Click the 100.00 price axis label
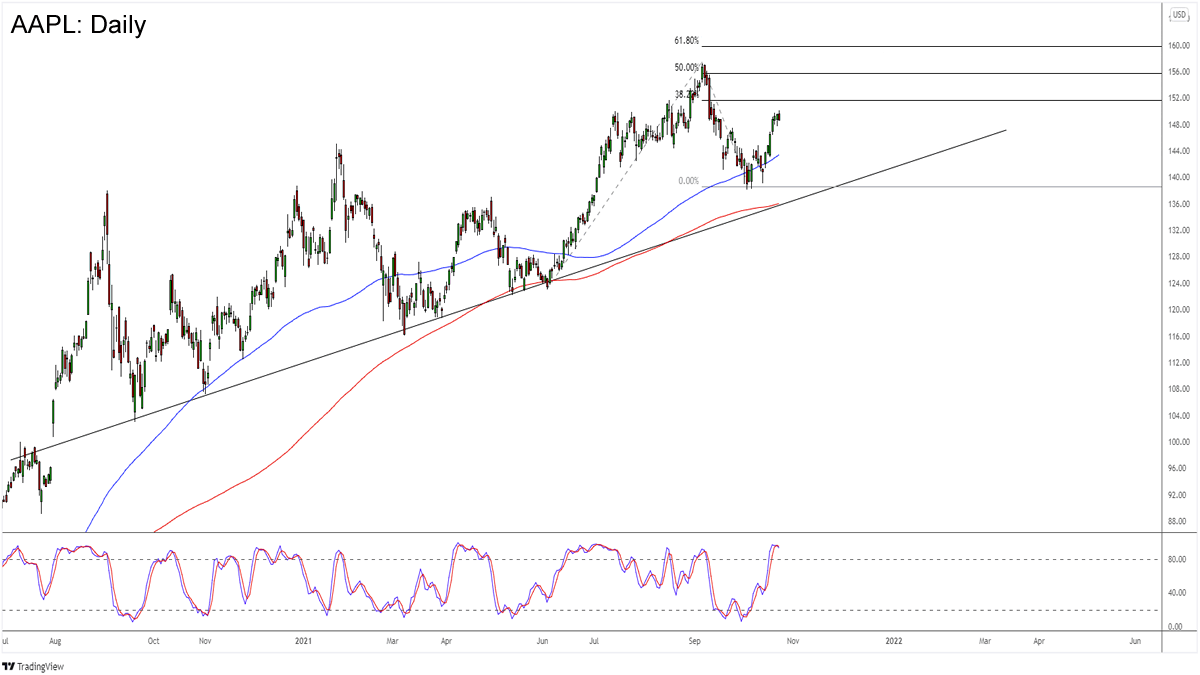This screenshot has height=675, width=1200. (1179, 442)
